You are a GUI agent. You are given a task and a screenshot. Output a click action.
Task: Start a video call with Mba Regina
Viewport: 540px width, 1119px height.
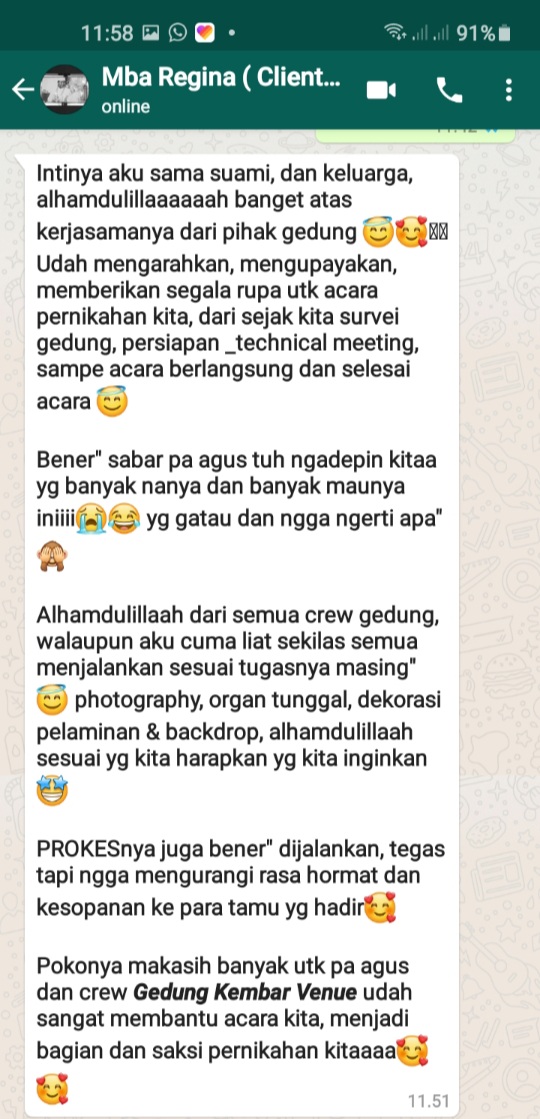[381, 90]
